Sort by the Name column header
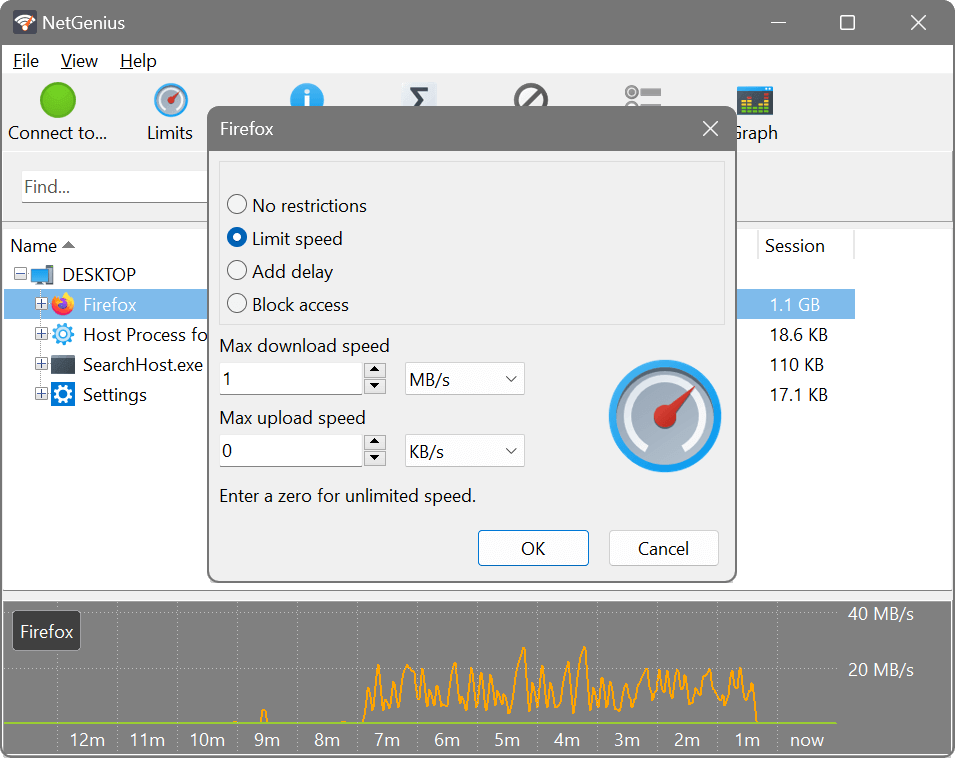 42,246
